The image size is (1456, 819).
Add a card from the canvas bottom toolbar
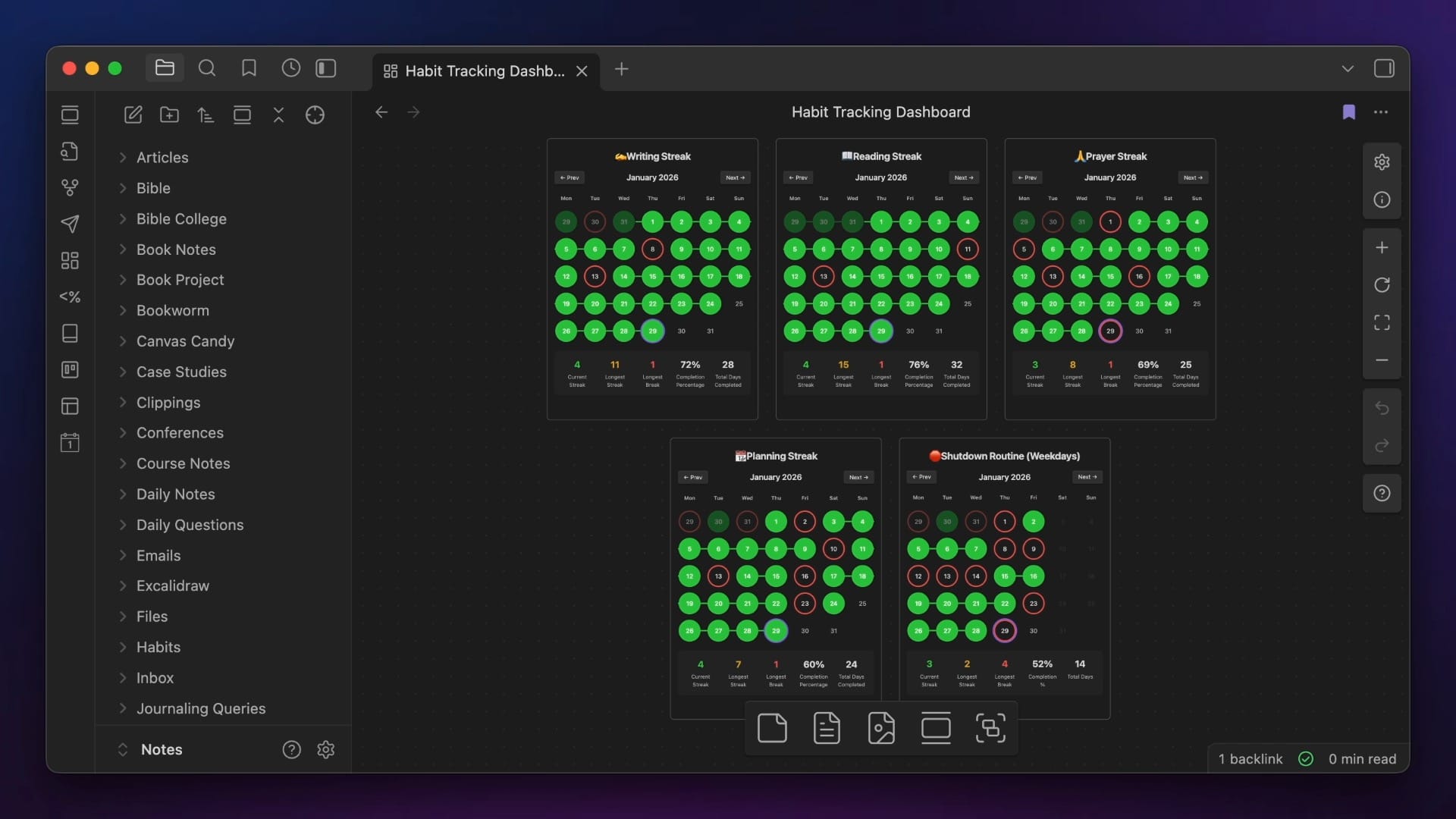772,729
